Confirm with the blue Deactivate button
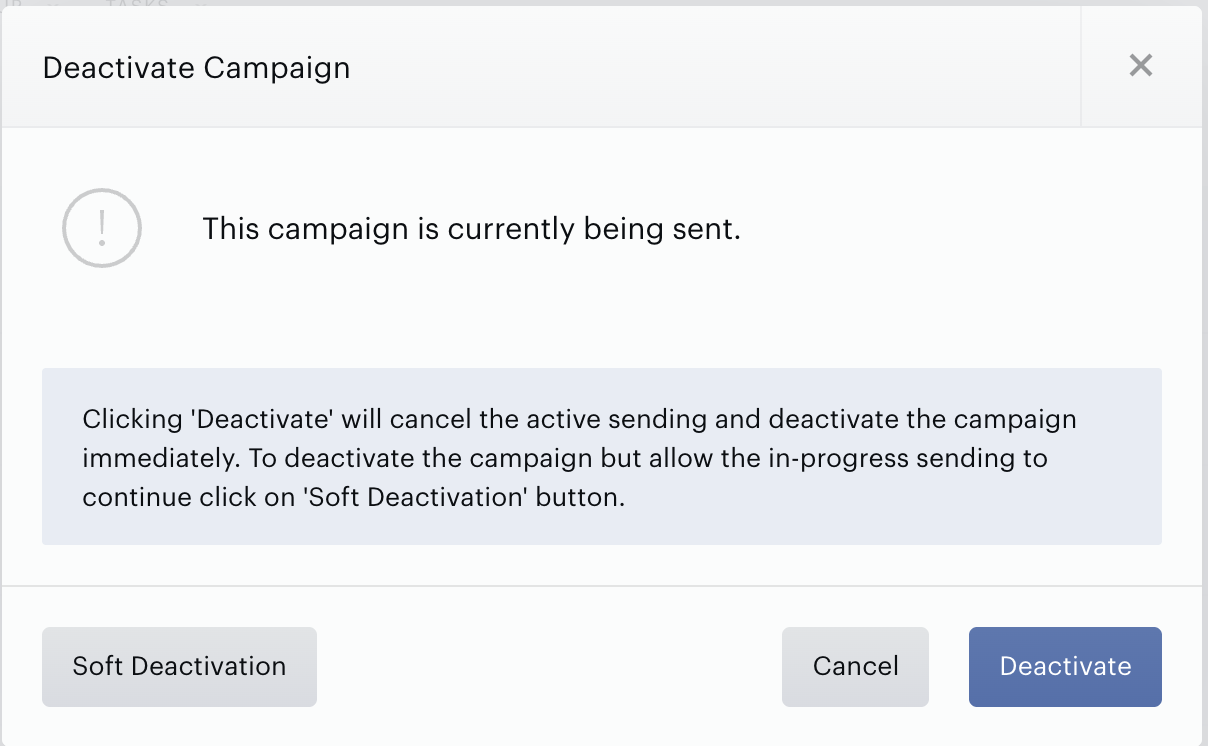 tap(1065, 667)
